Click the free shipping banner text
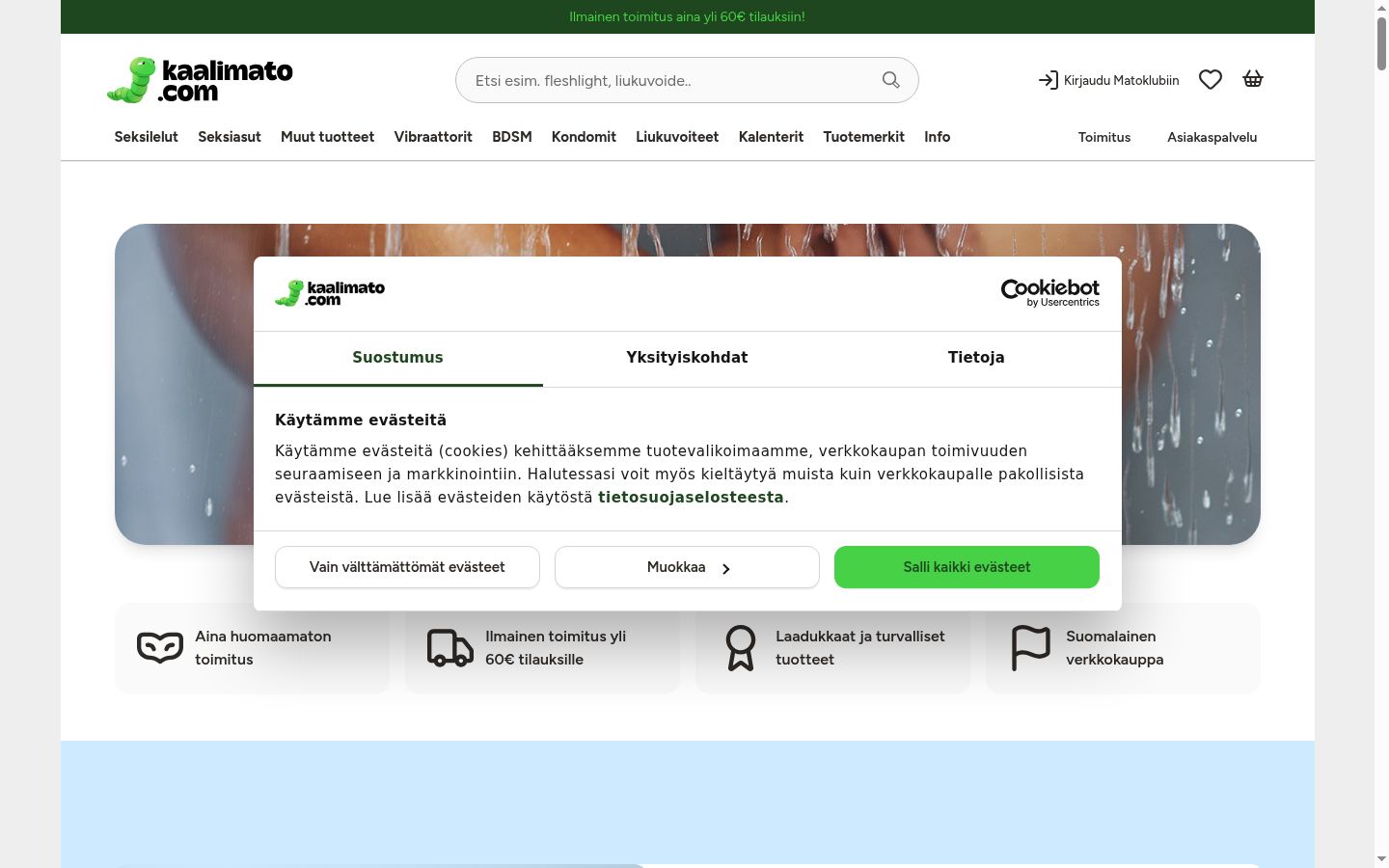Viewport: 1389px width, 868px height. pos(687,16)
